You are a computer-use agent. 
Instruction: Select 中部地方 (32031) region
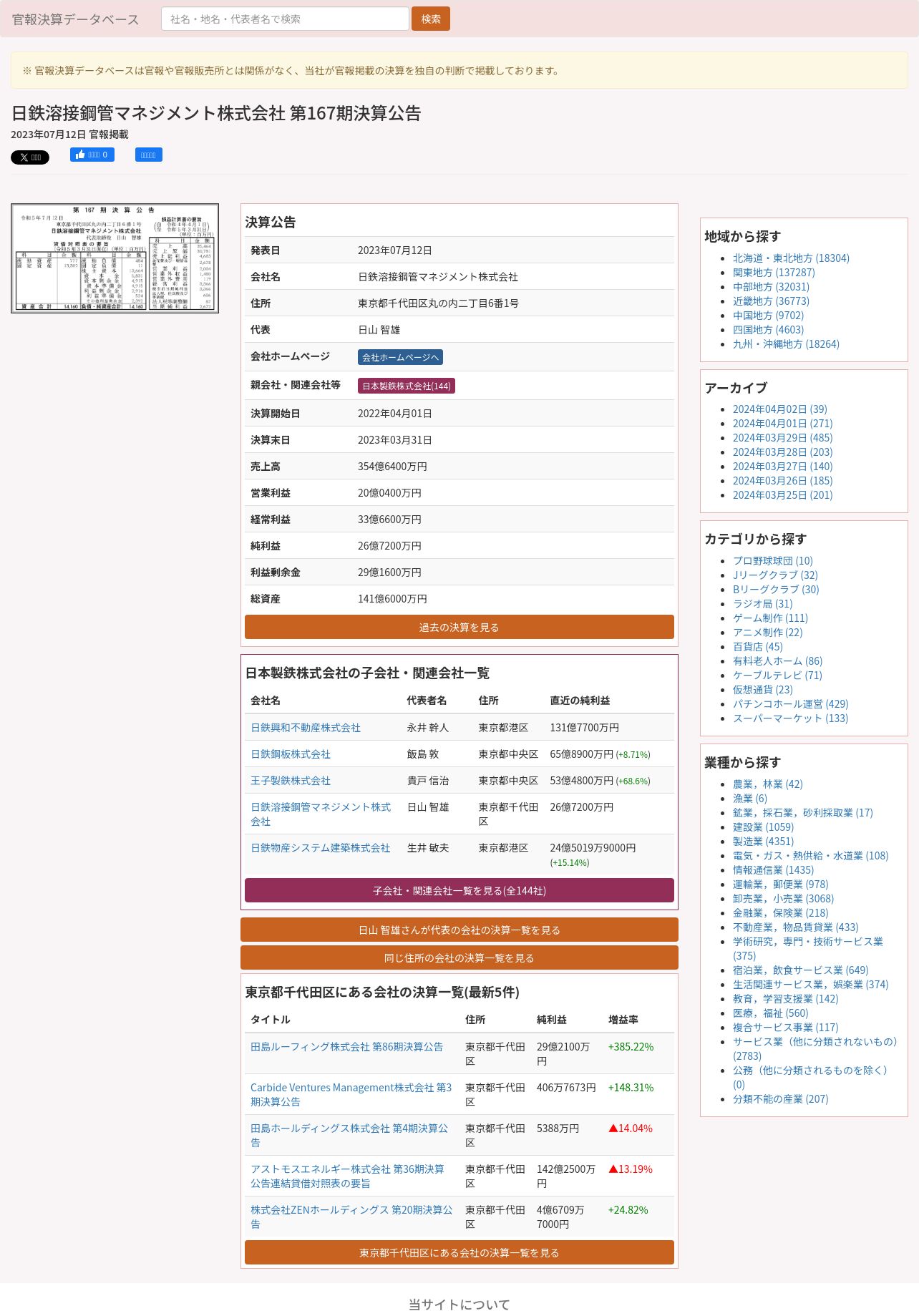(x=771, y=287)
